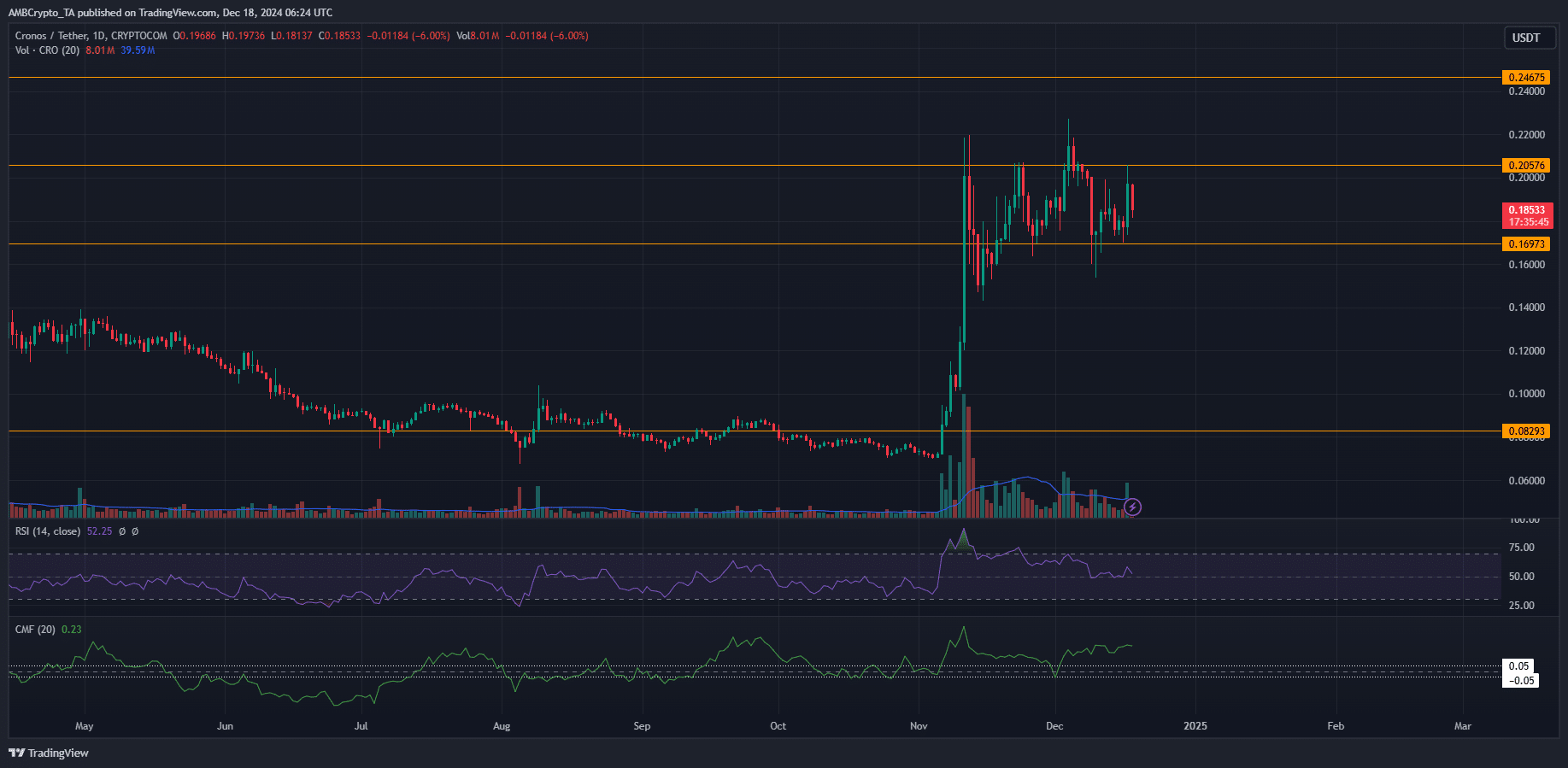Click the 0.05 CMF level label
The height and width of the screenshot is (768, 1568).
[x=1518, y=666]
